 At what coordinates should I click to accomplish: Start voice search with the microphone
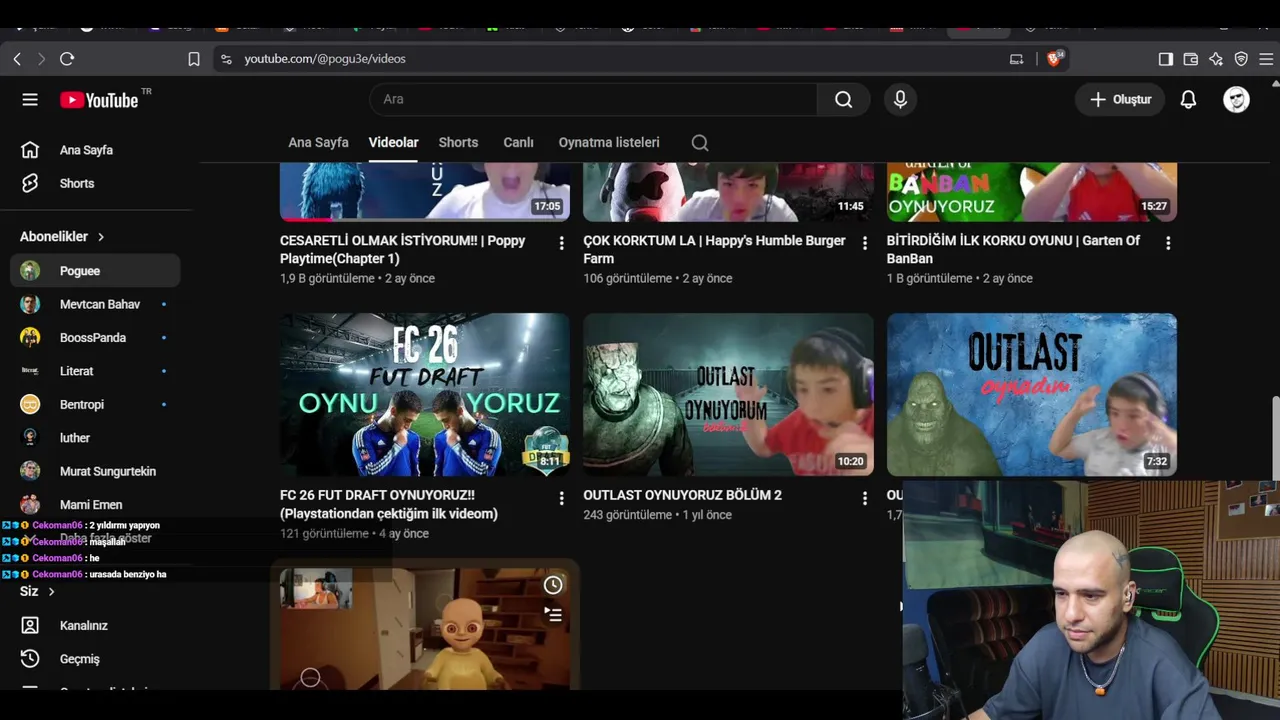900,99
